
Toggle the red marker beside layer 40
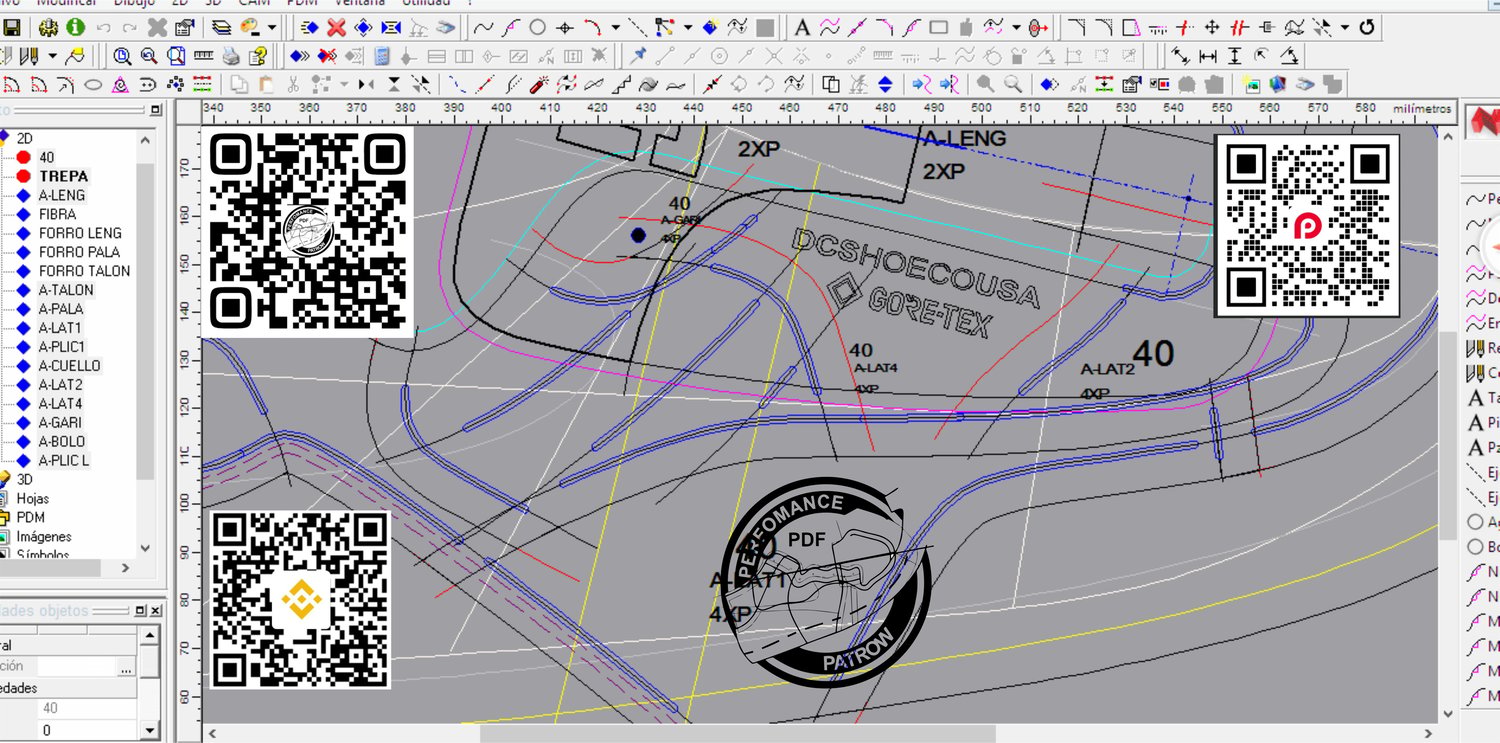coord(24,157)
